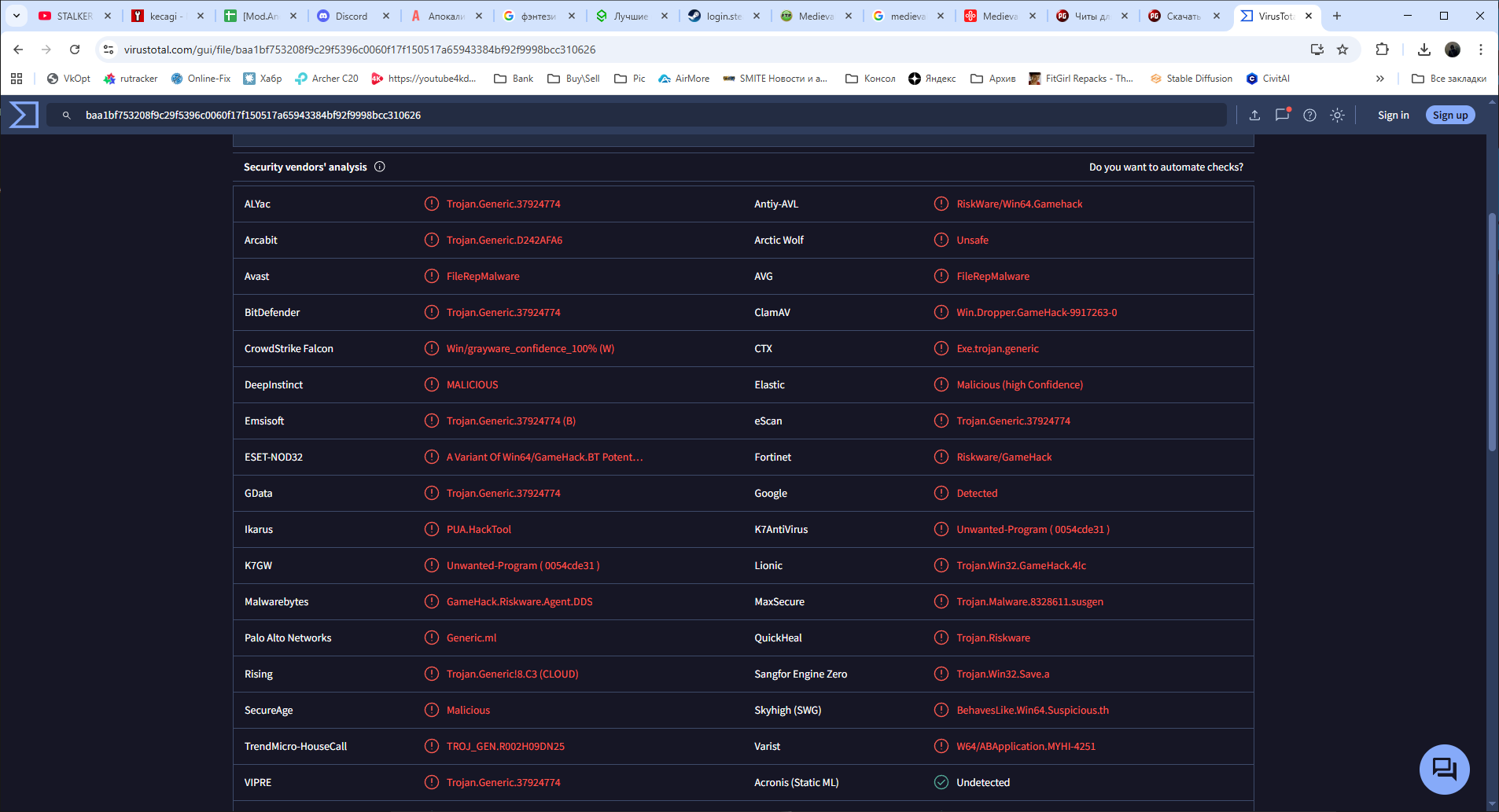The height and width of the screenshot is (812, 1499).
Task: Open the Все закладки bookmarks folder
Action: 1449,79
